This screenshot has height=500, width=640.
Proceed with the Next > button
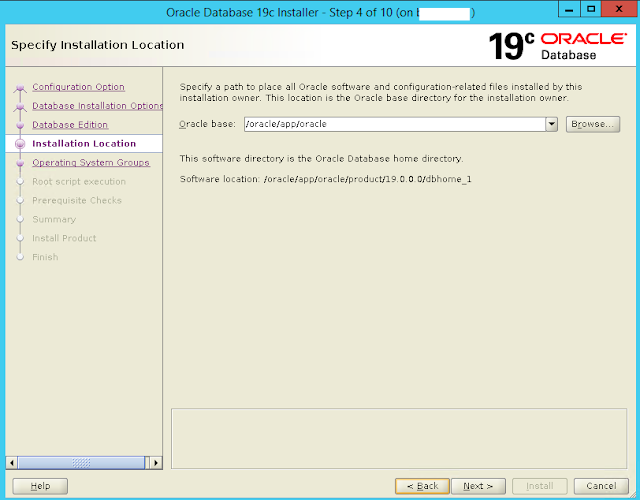478,486
